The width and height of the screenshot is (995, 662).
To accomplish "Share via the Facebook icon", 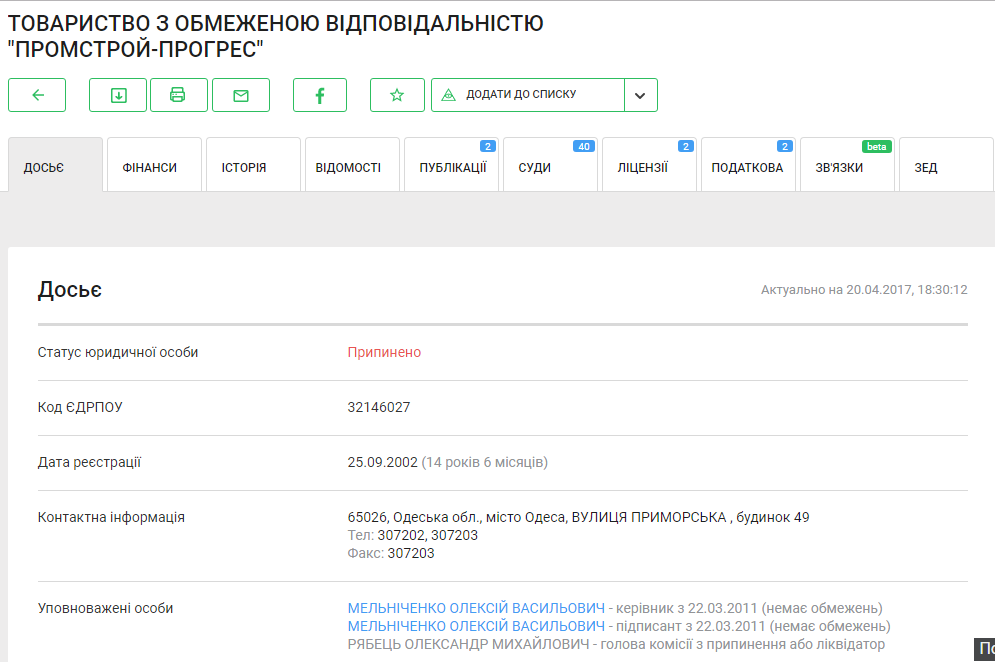I will (x=320, y=95).
